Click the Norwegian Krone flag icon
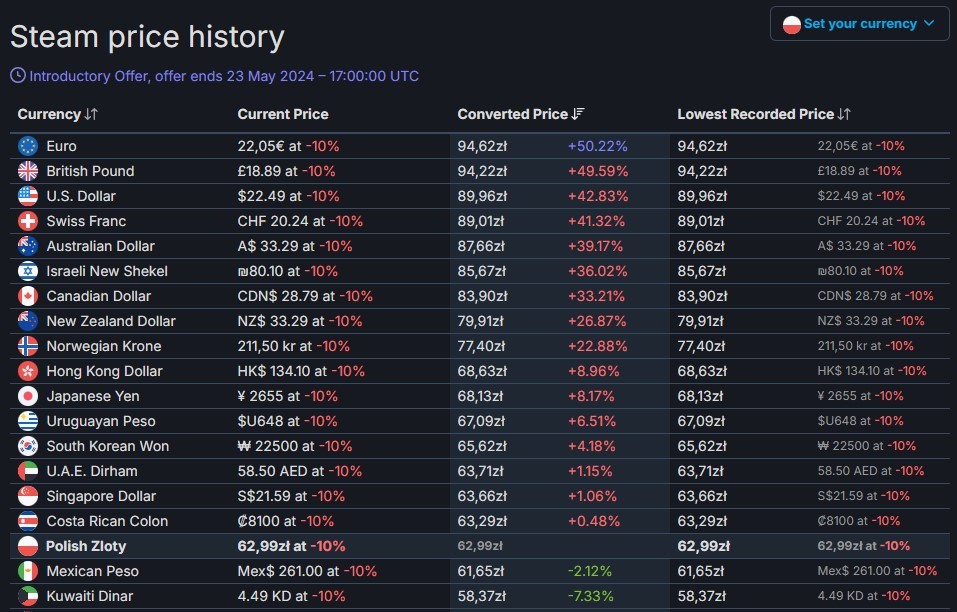Image resolution: width=957 pixels, height=612 pixels. [x=27, y=346]
